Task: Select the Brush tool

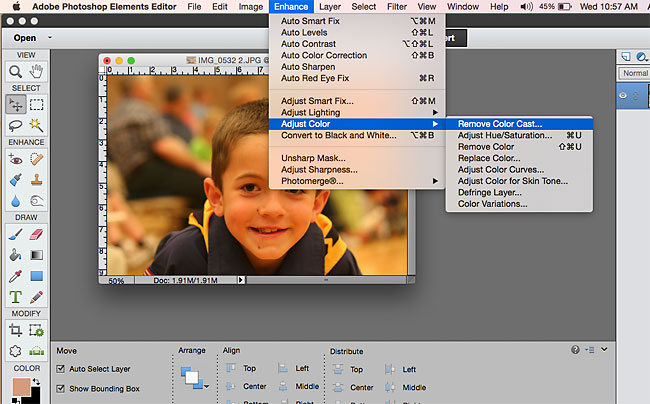Action: (16, 234)
